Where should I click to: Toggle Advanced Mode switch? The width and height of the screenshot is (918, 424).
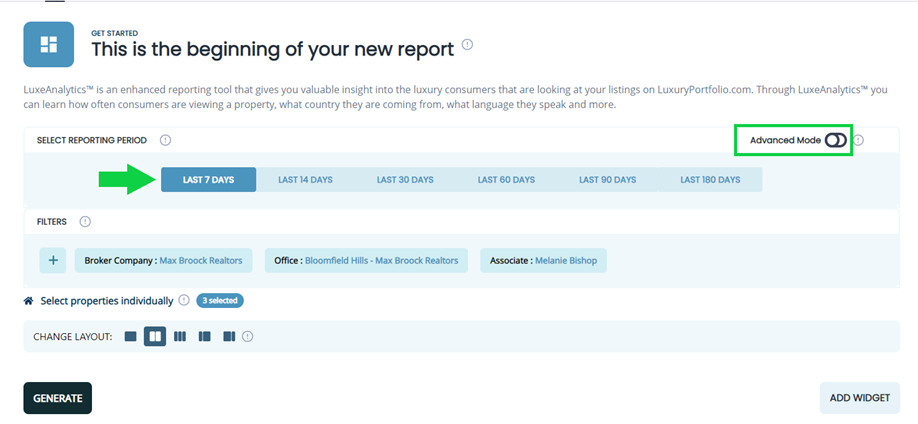point(836,141)
